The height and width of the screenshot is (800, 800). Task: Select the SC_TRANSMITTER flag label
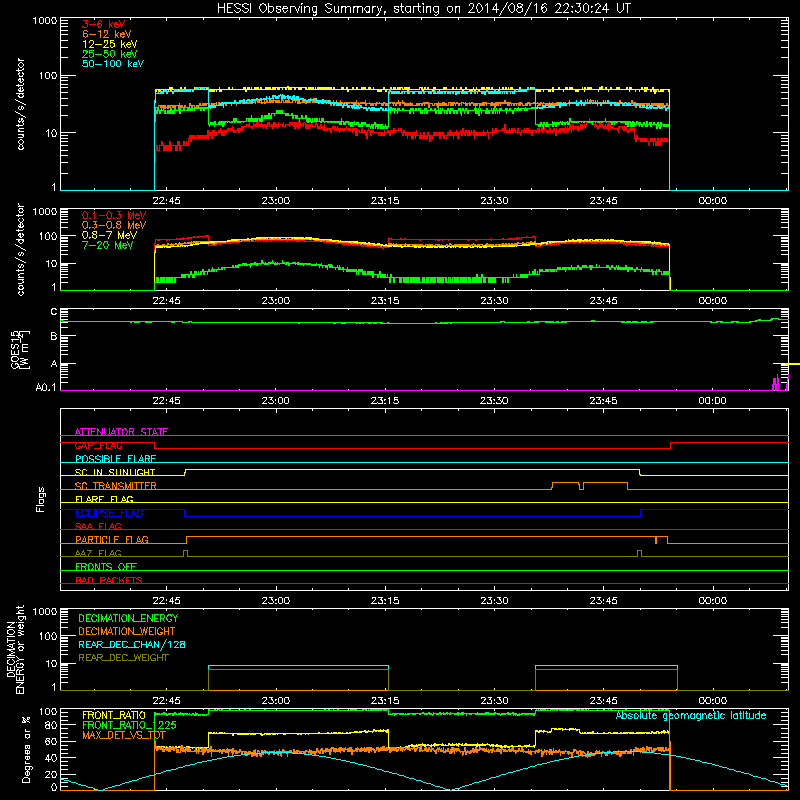116,486
